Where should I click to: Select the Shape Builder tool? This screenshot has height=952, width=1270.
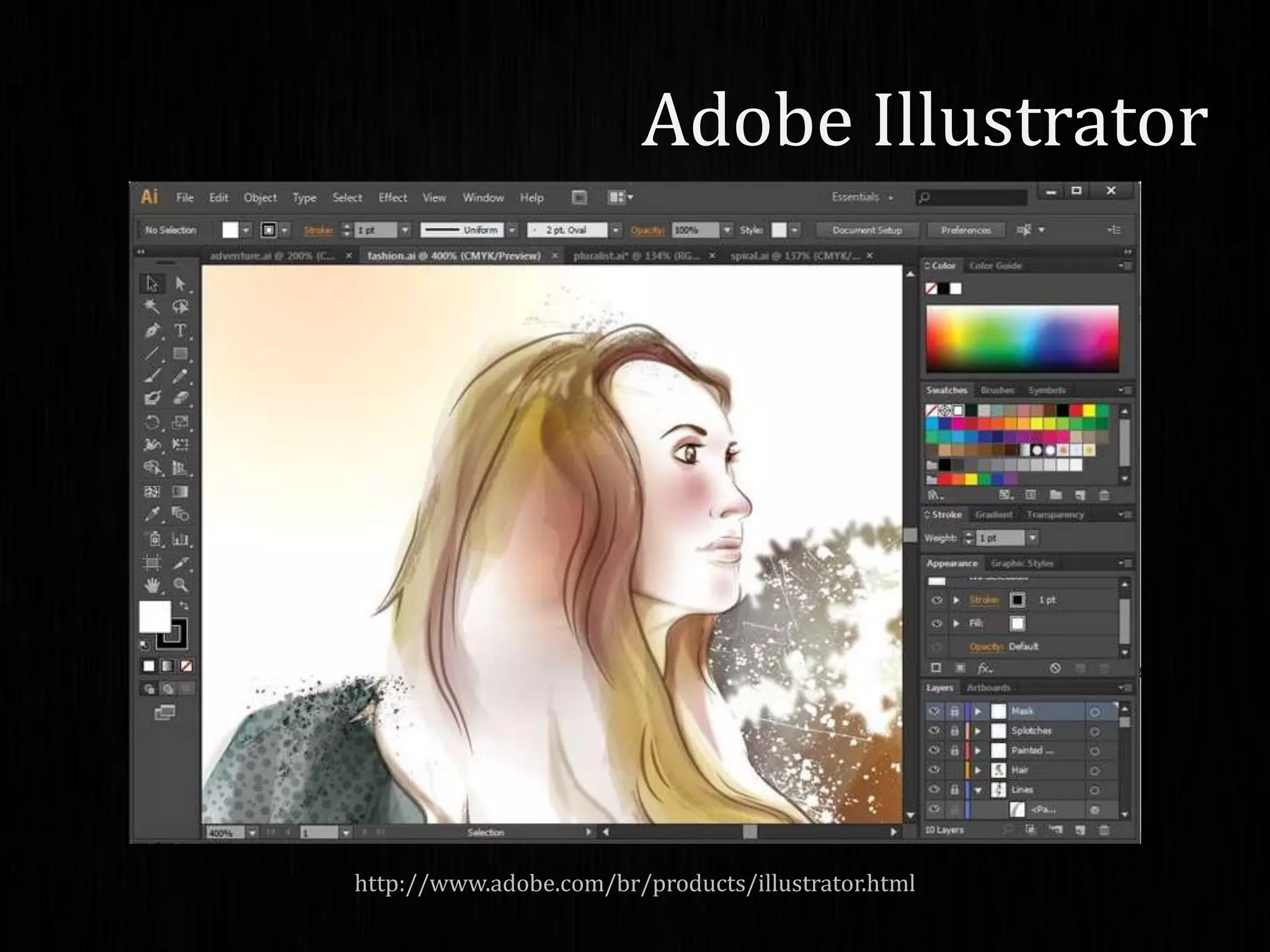[x=152, y=468]
